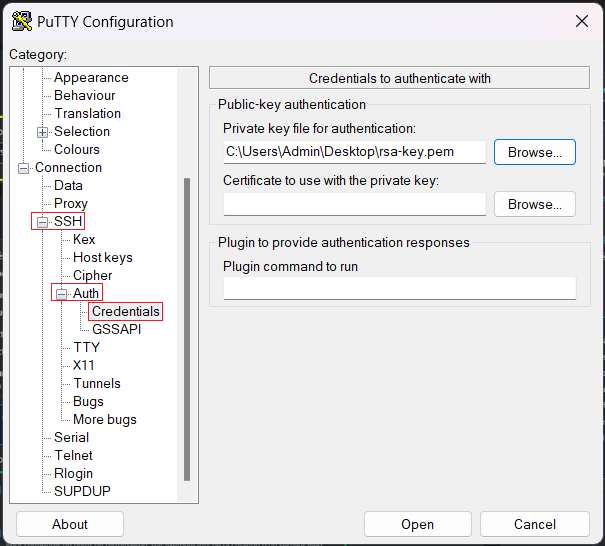Screen dimensions: 605x546
Task: Select More bugs in the tree
Action: coord(105,419)
